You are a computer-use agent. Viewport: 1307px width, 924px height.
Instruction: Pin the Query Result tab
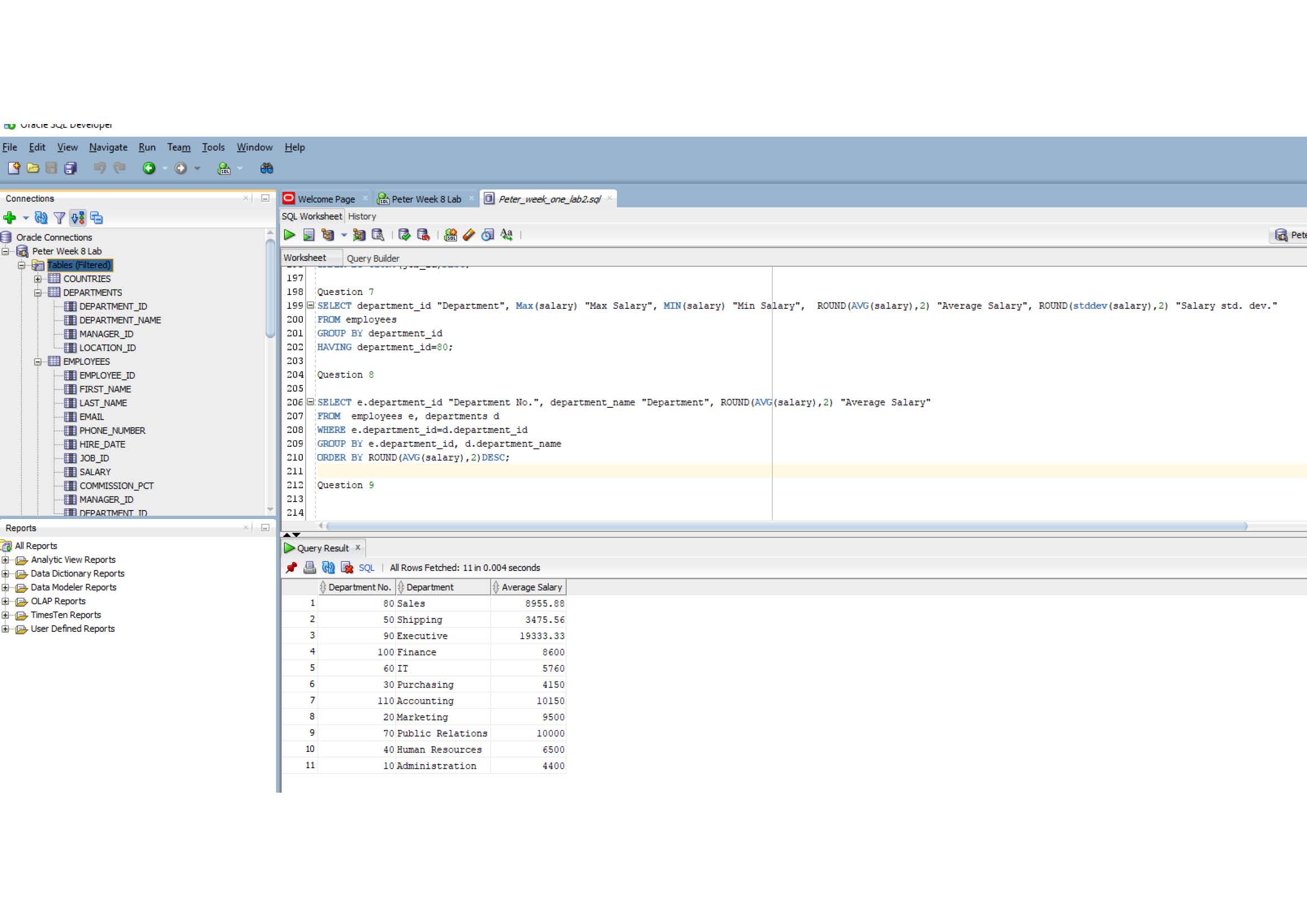(x=292, y=568)
